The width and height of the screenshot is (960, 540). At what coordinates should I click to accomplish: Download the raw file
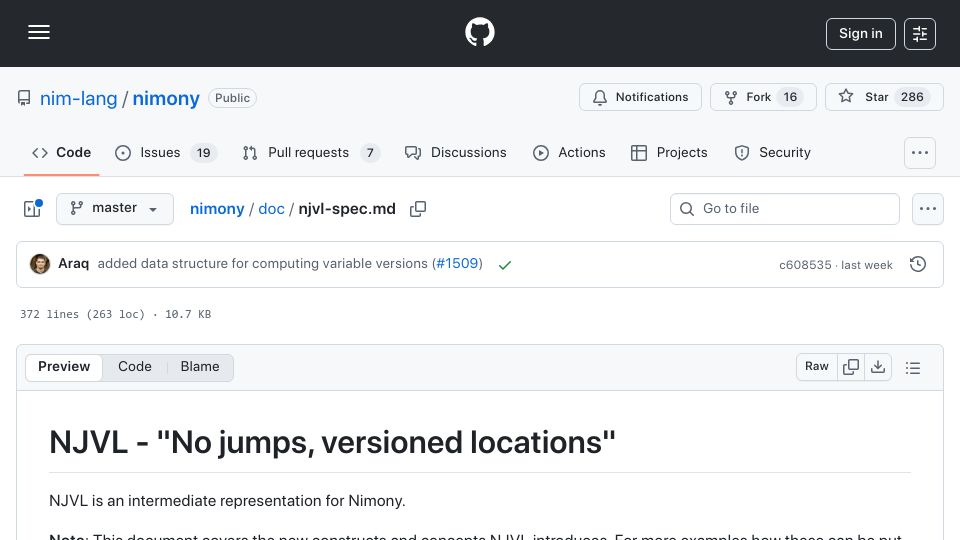pos(878,367)
